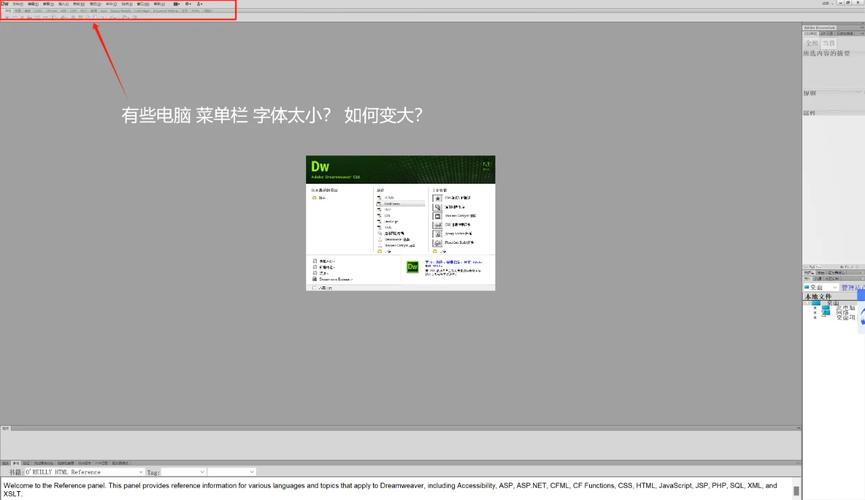Switch CSS Styles panel to 全部 mode
This screenshot has width=865, height=500.
811,43
